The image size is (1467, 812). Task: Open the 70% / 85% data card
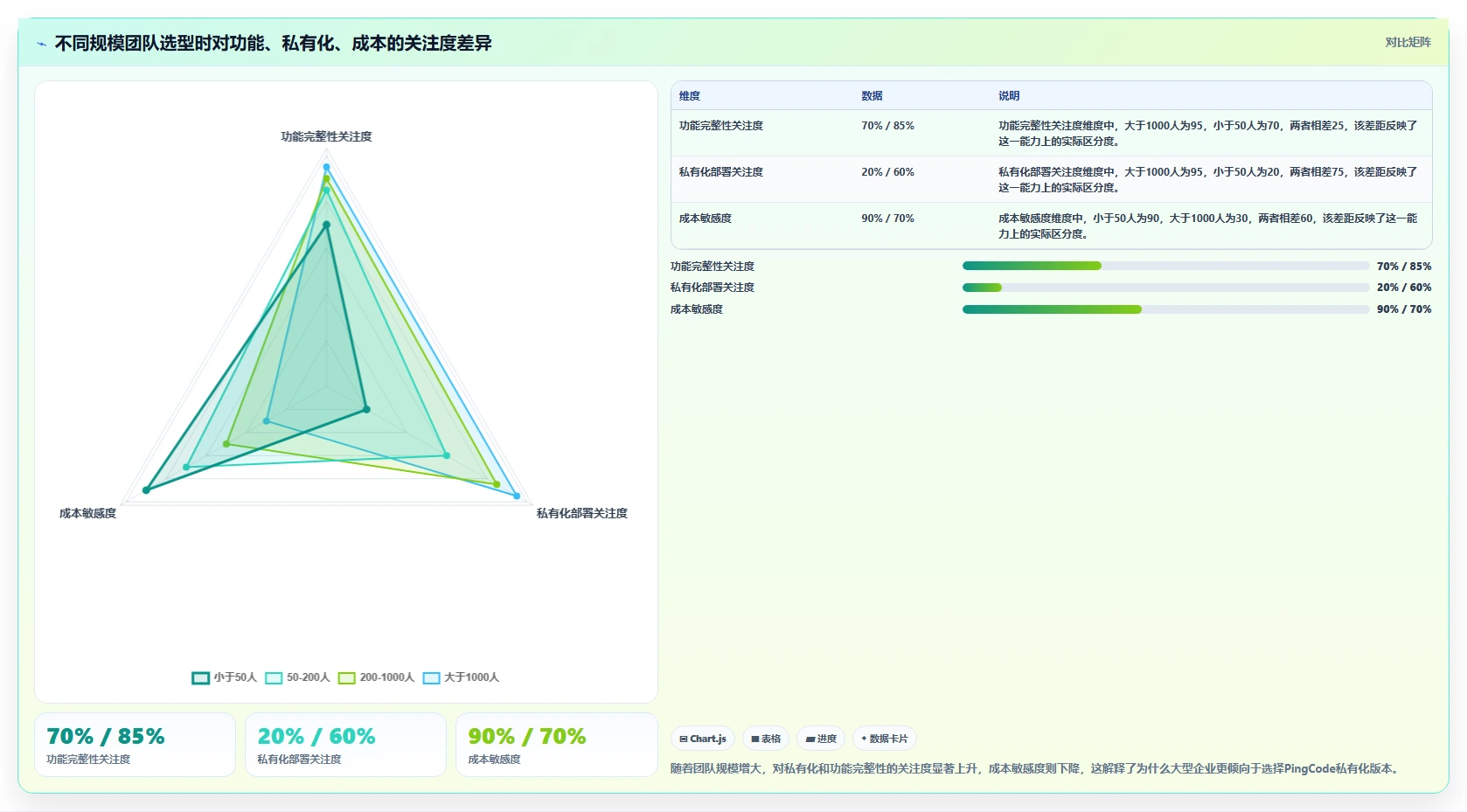pos(135,745)
